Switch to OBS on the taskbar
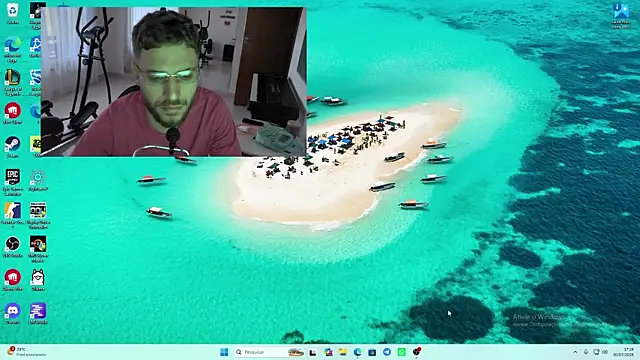The width and height of the screenshot is (640, 360). 416,352
